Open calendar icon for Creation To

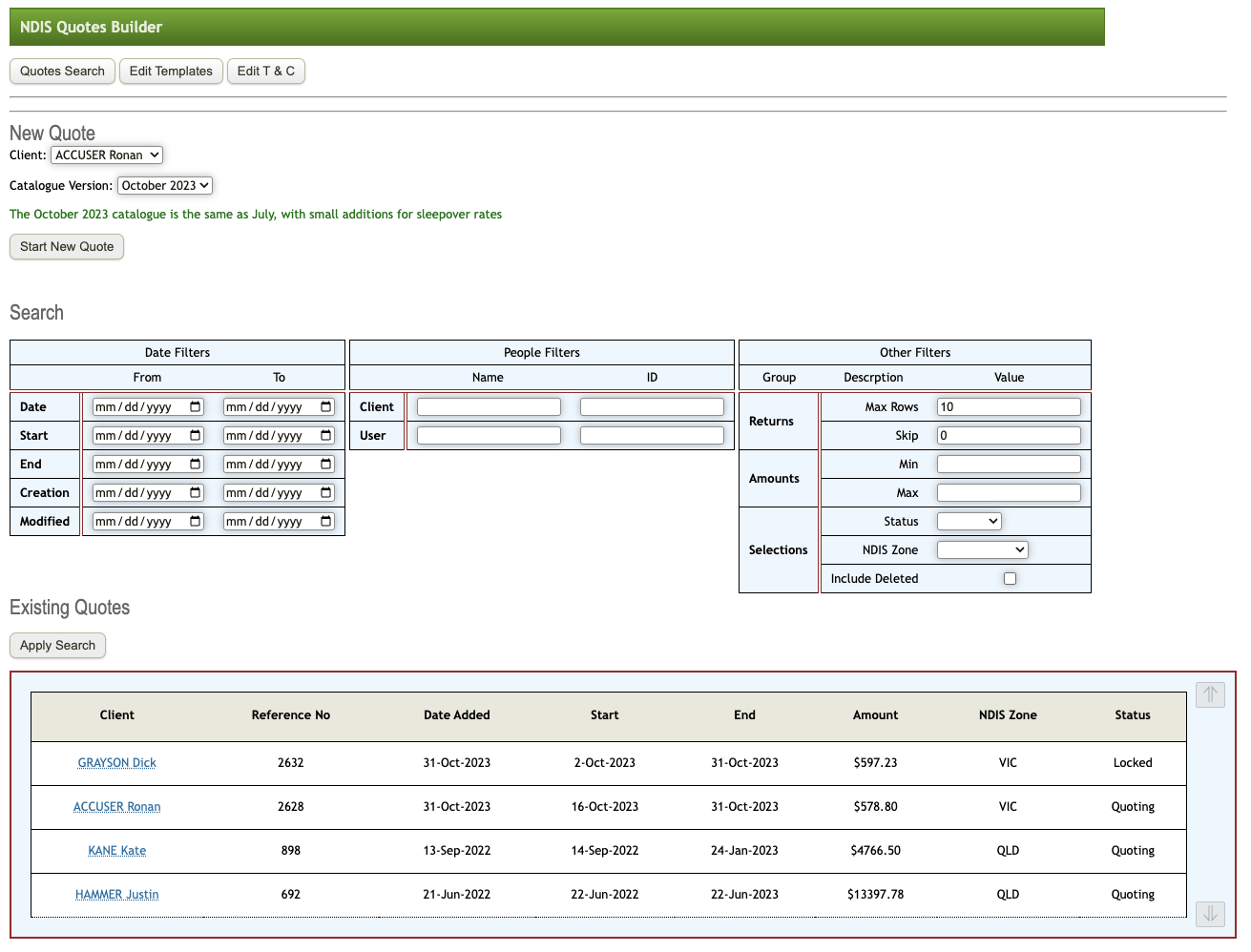[326, 493]
